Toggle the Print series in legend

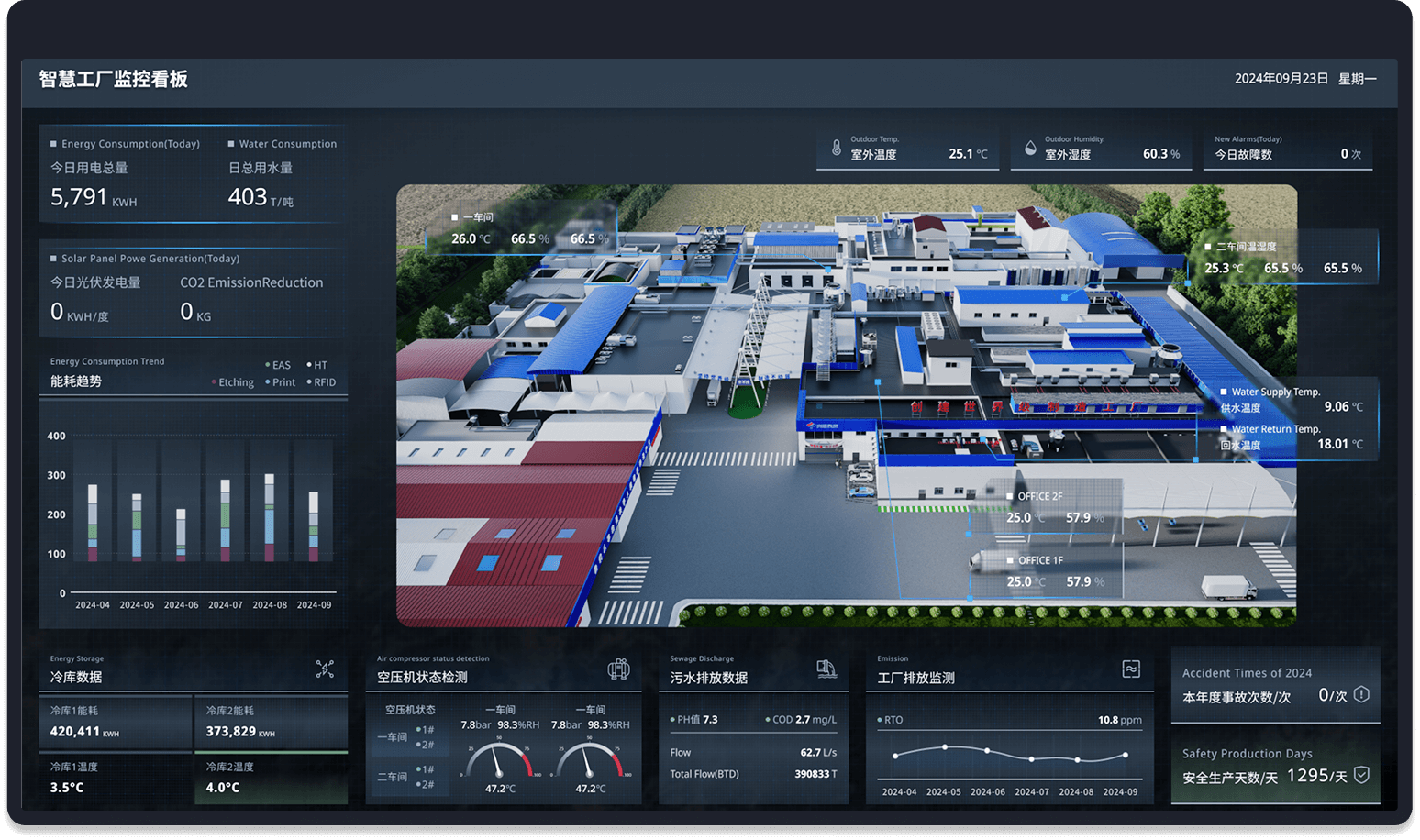coord(281,382)
